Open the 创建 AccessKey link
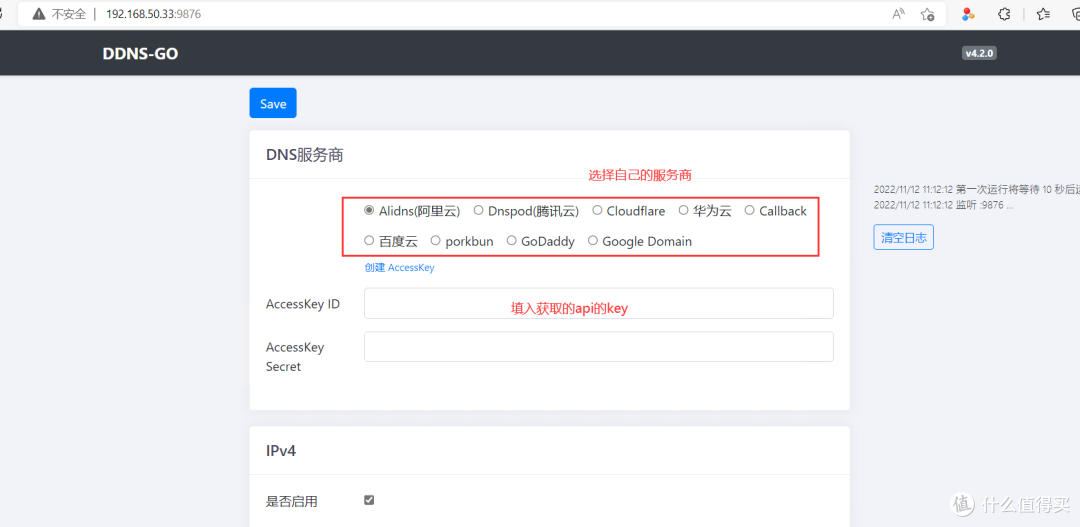This screenshot has width=1080, height=527. click(x=399, y=267)
